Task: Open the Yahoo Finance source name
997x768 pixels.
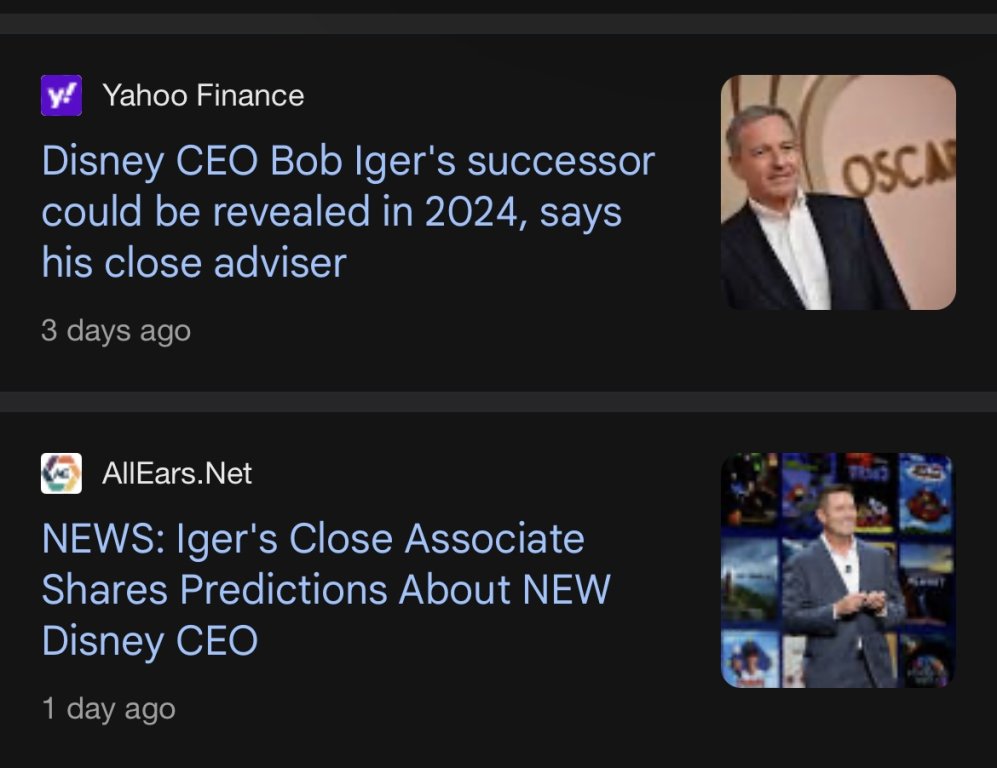Action: pos(203,96)
